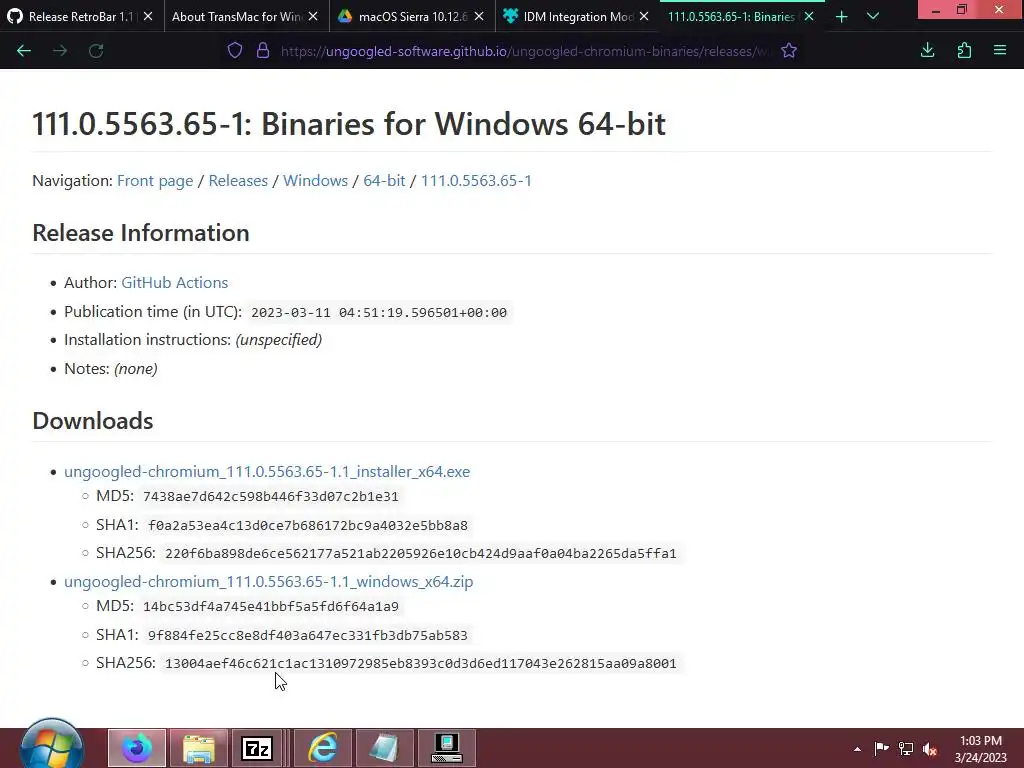Show hidden system tray icons
Viewport: 1024px width, 768px height.
(857, 749)
